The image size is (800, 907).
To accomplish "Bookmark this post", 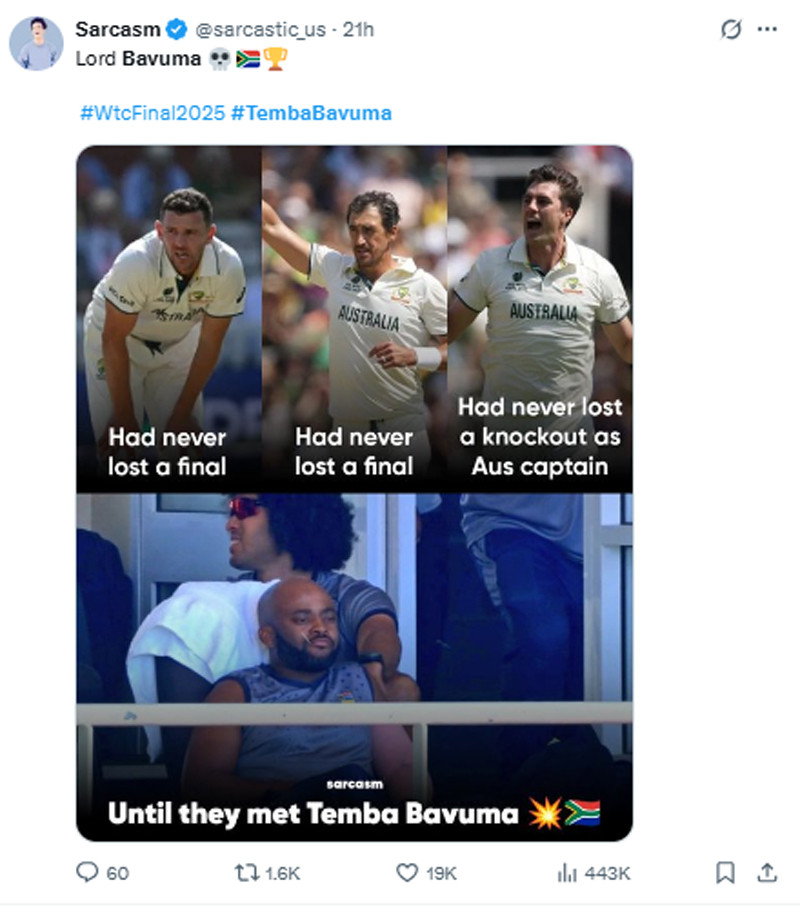I will pyautogui.click(x=725, y=872).
